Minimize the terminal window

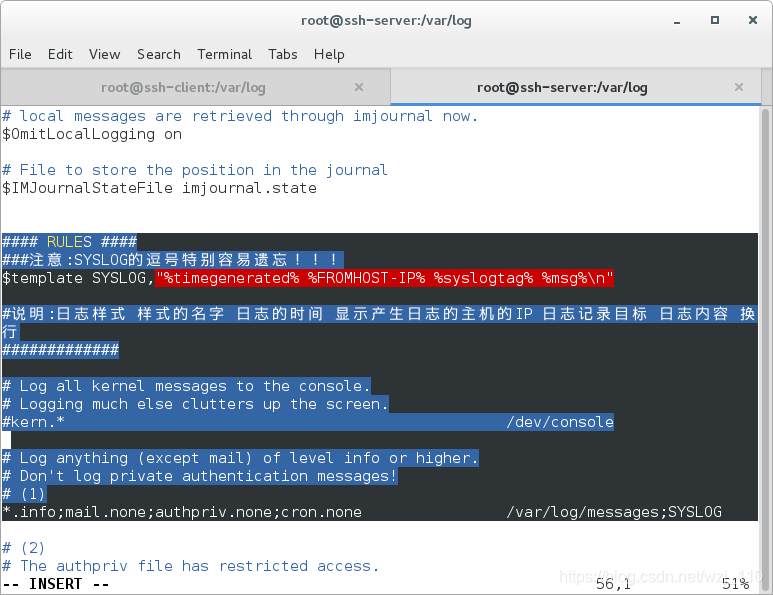pos(677,21)
